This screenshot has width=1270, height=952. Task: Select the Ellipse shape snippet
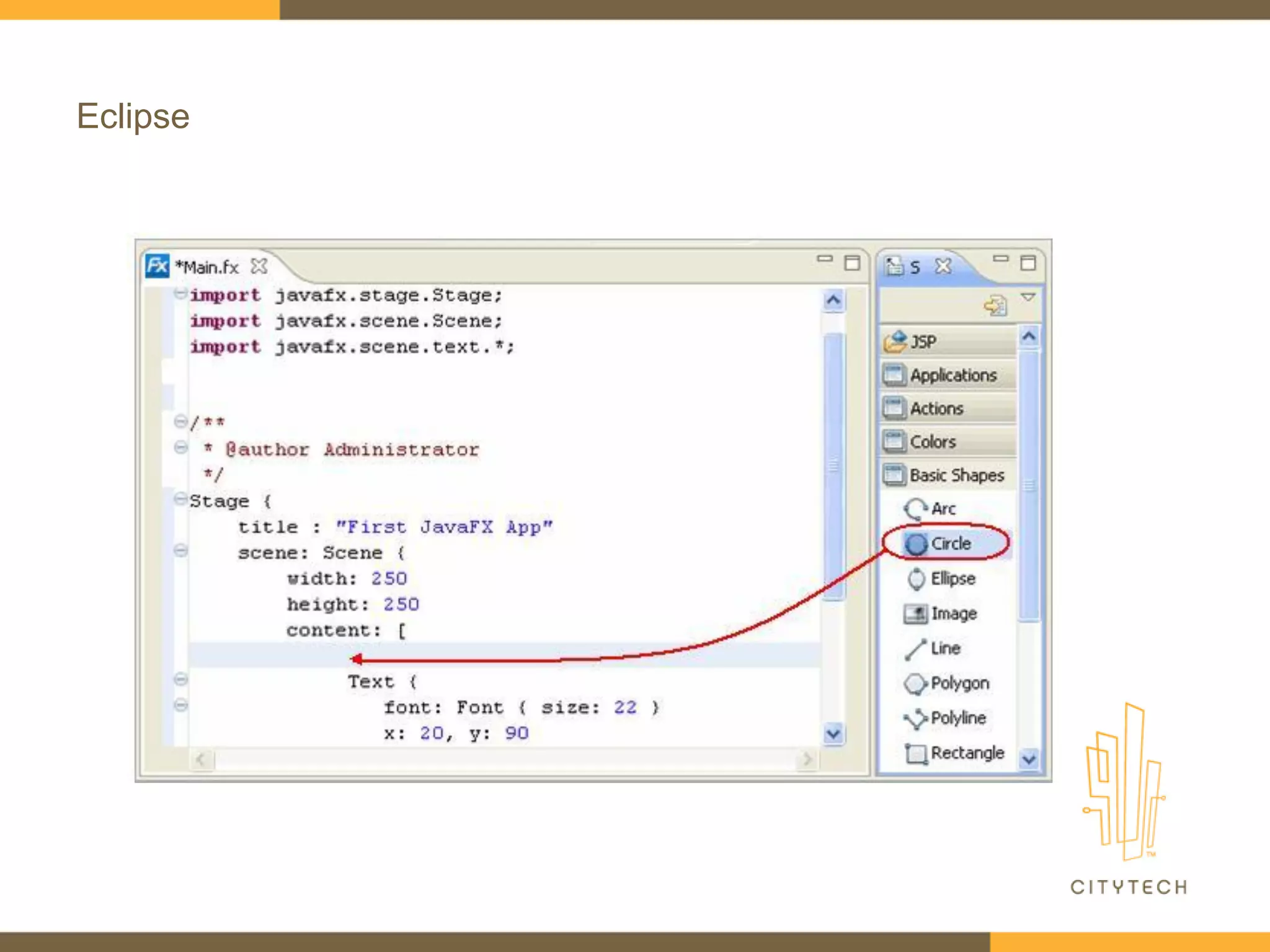[x=941, y=579]
